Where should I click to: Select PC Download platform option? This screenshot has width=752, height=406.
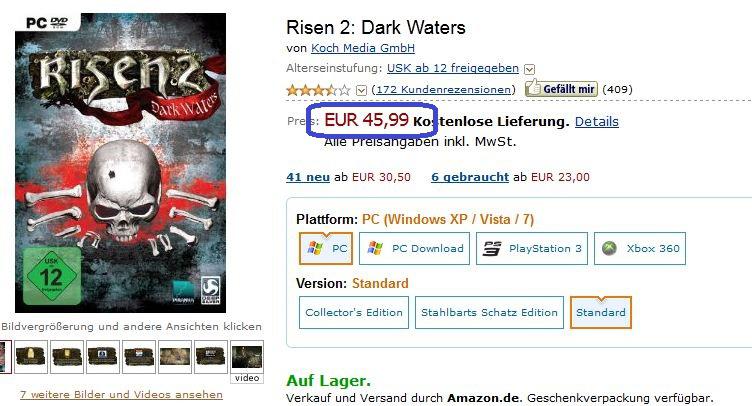pos(414,248)
